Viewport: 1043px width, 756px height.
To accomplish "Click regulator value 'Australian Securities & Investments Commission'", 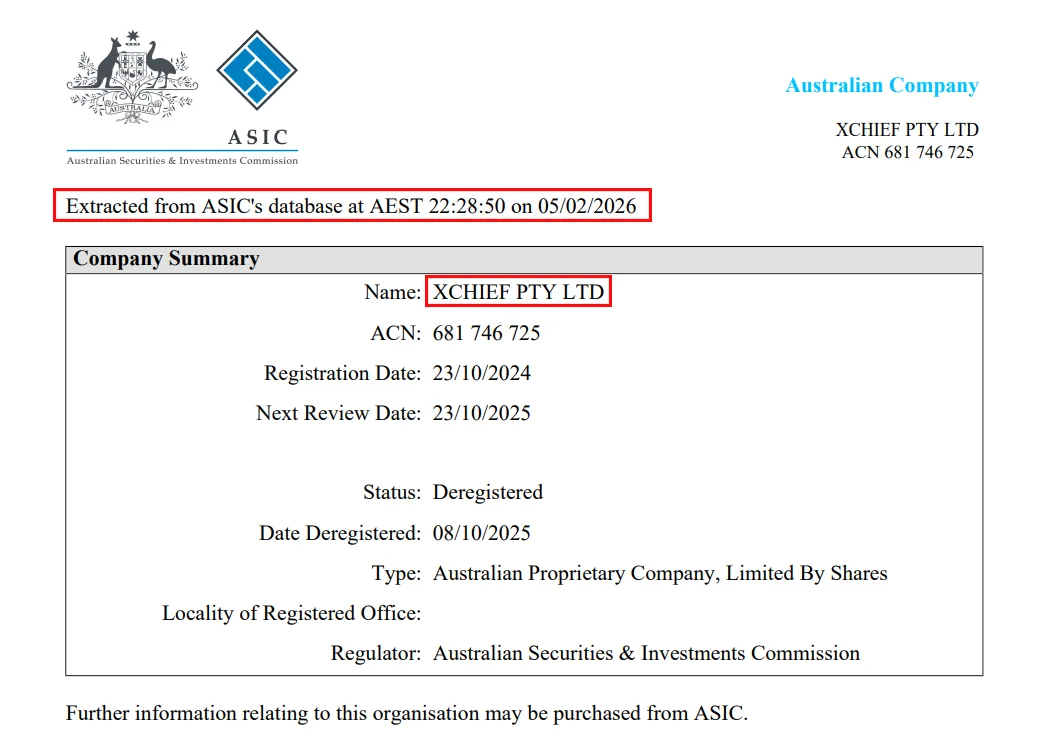I will [646, 653].
